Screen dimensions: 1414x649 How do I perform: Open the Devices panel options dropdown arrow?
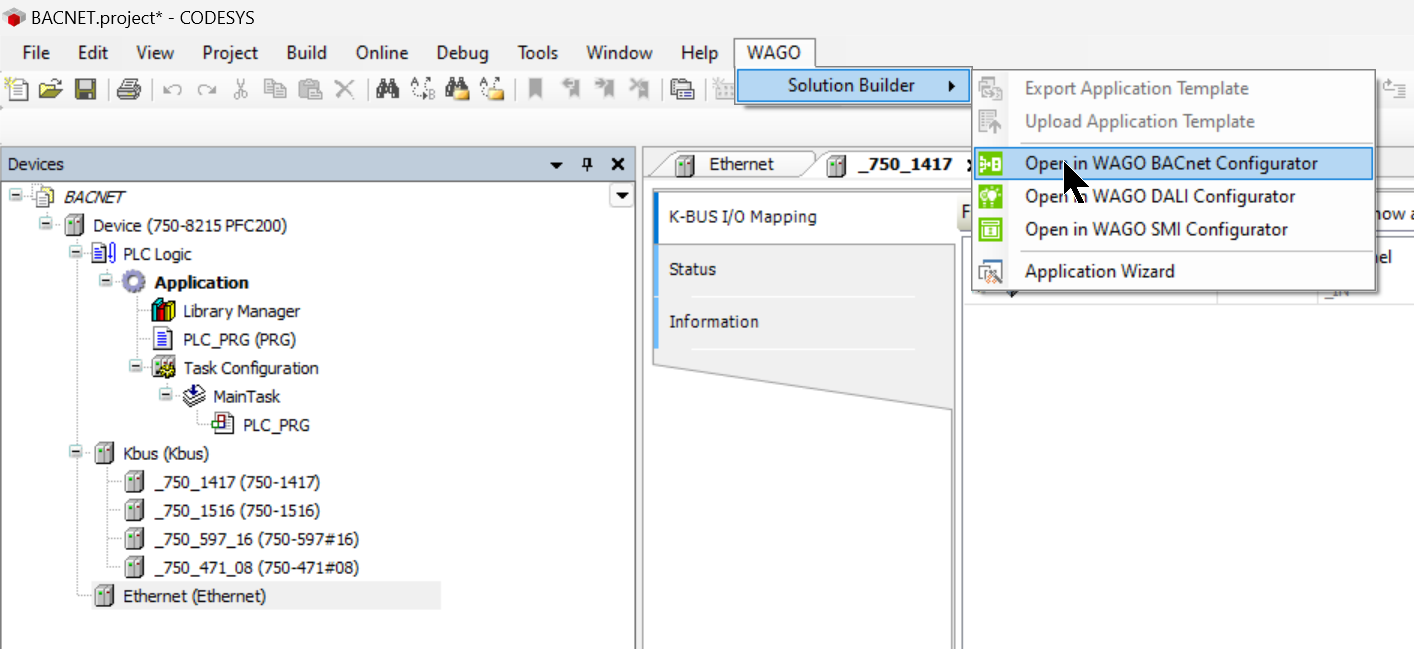(557, 165)
